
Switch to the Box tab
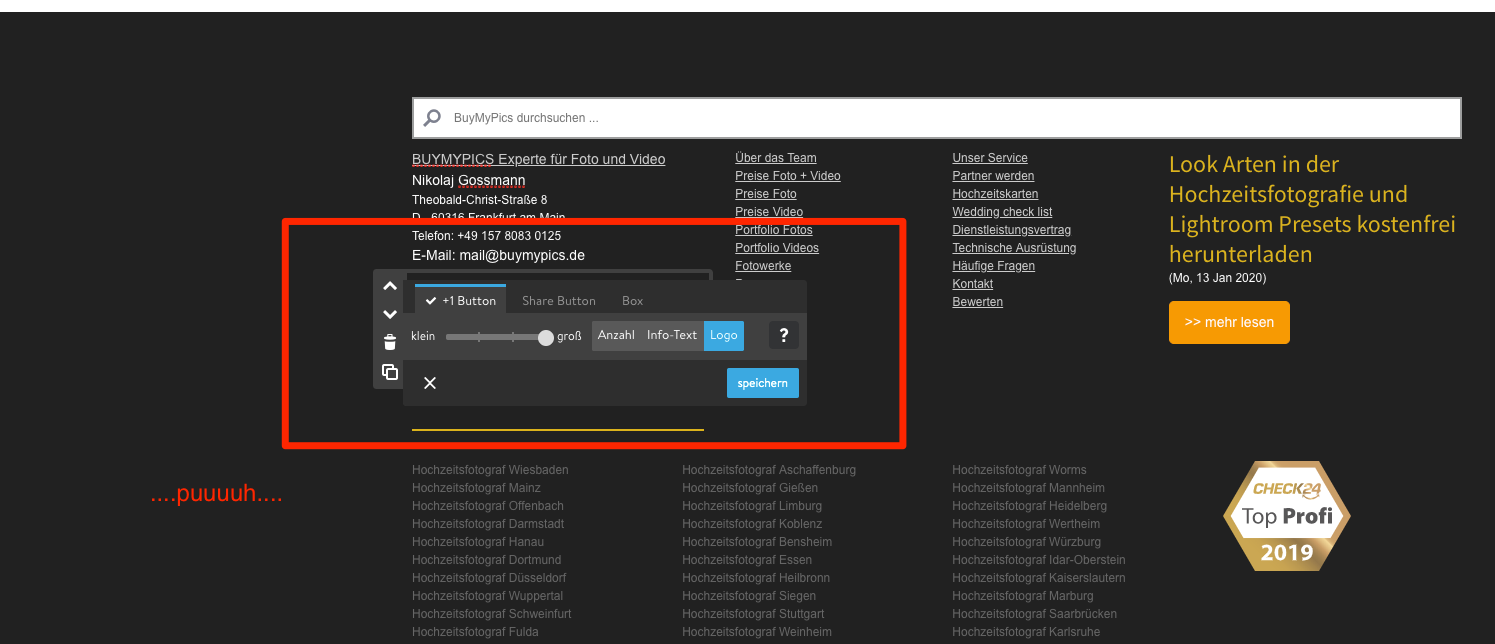coord(632,300)
